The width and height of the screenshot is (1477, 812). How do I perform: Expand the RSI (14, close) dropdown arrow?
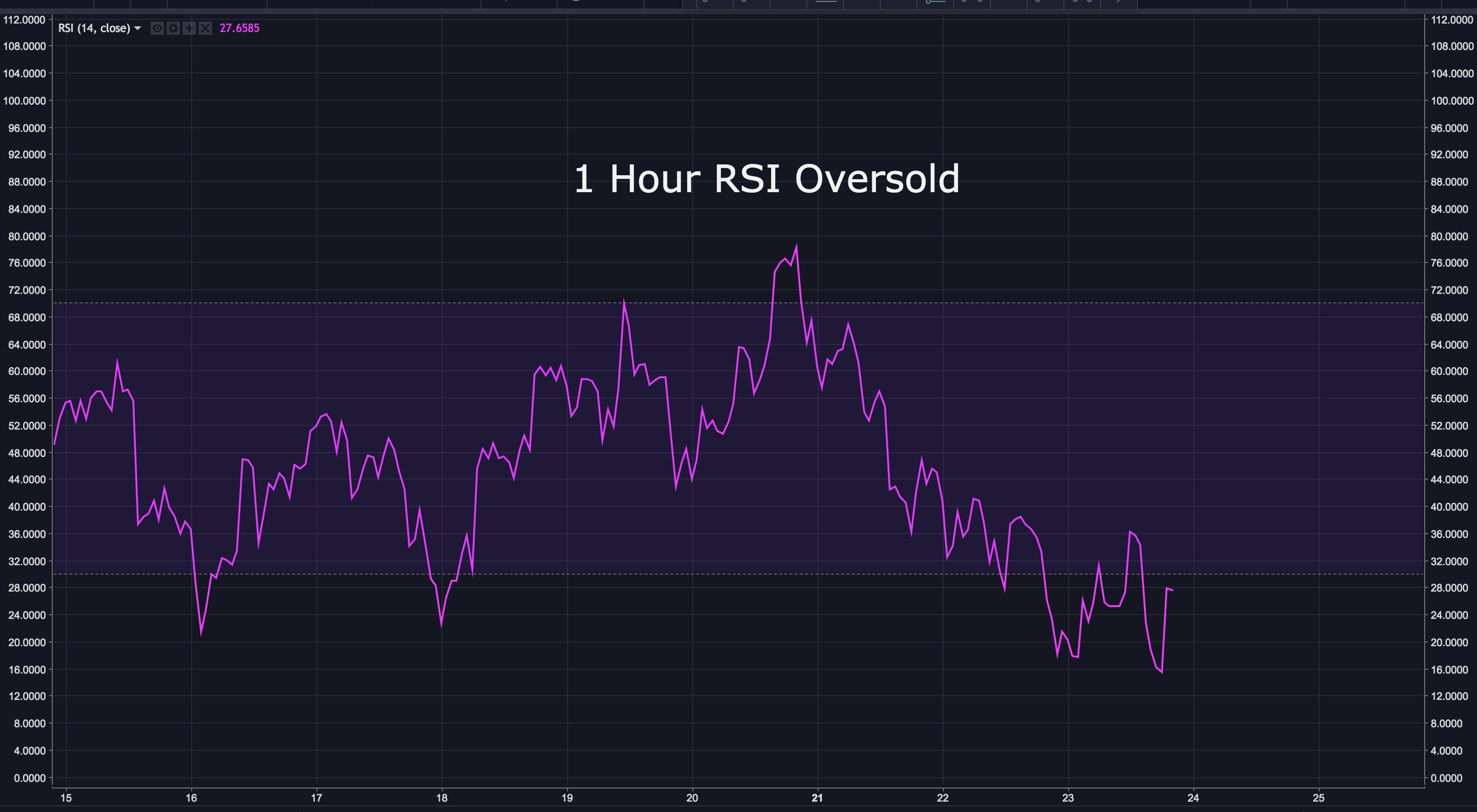point(138,28)
